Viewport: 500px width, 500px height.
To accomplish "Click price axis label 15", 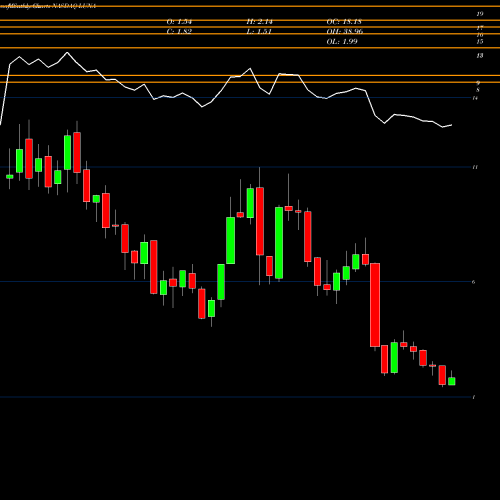I will click(480, 42).
